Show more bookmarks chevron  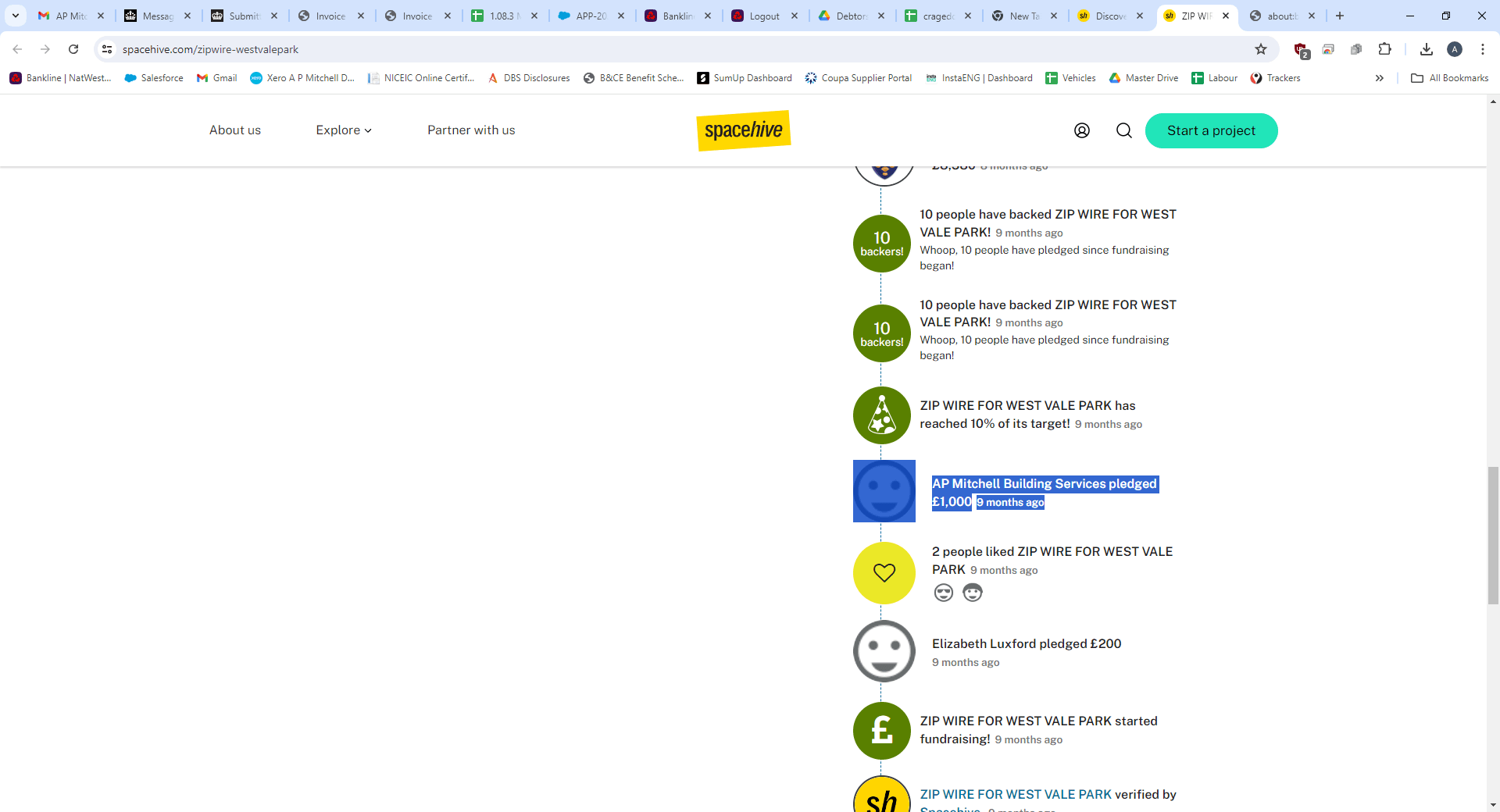(1380, 78)
